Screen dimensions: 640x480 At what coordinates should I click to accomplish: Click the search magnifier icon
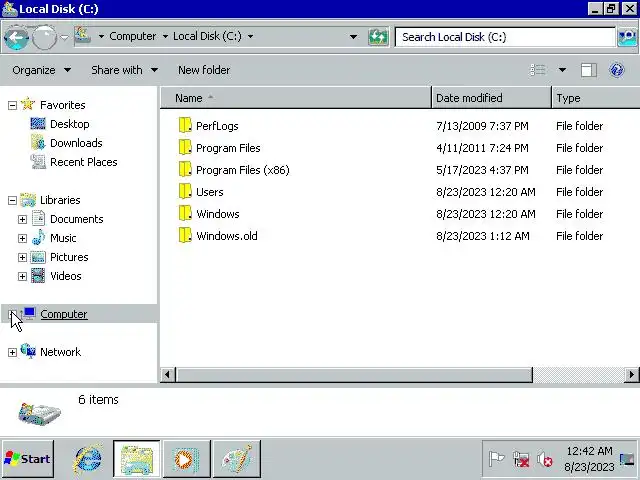627,37
